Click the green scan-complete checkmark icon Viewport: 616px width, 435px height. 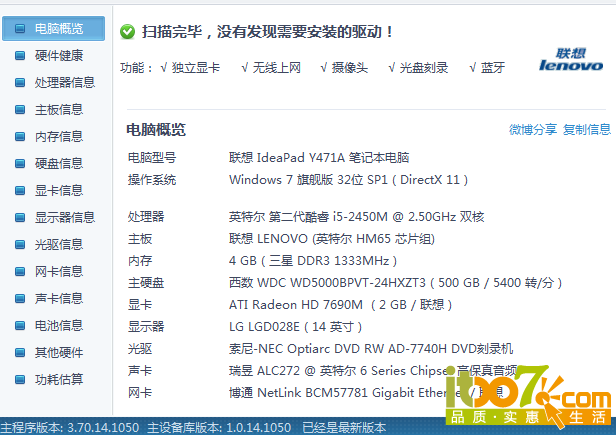click(127, 31)
